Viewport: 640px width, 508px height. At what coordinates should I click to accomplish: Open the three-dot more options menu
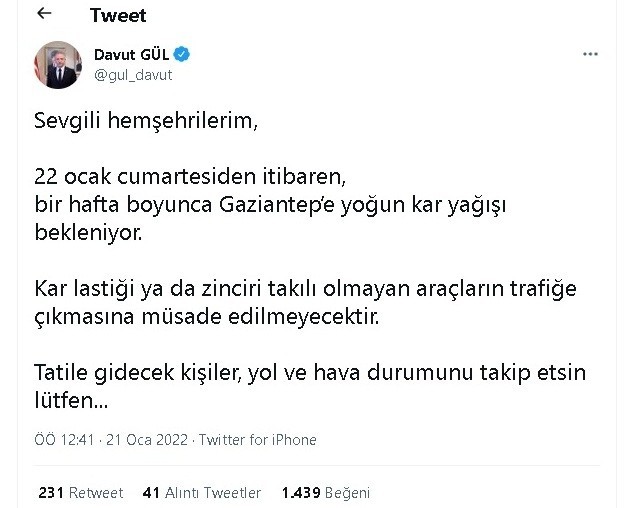click(x=591, y=52)
